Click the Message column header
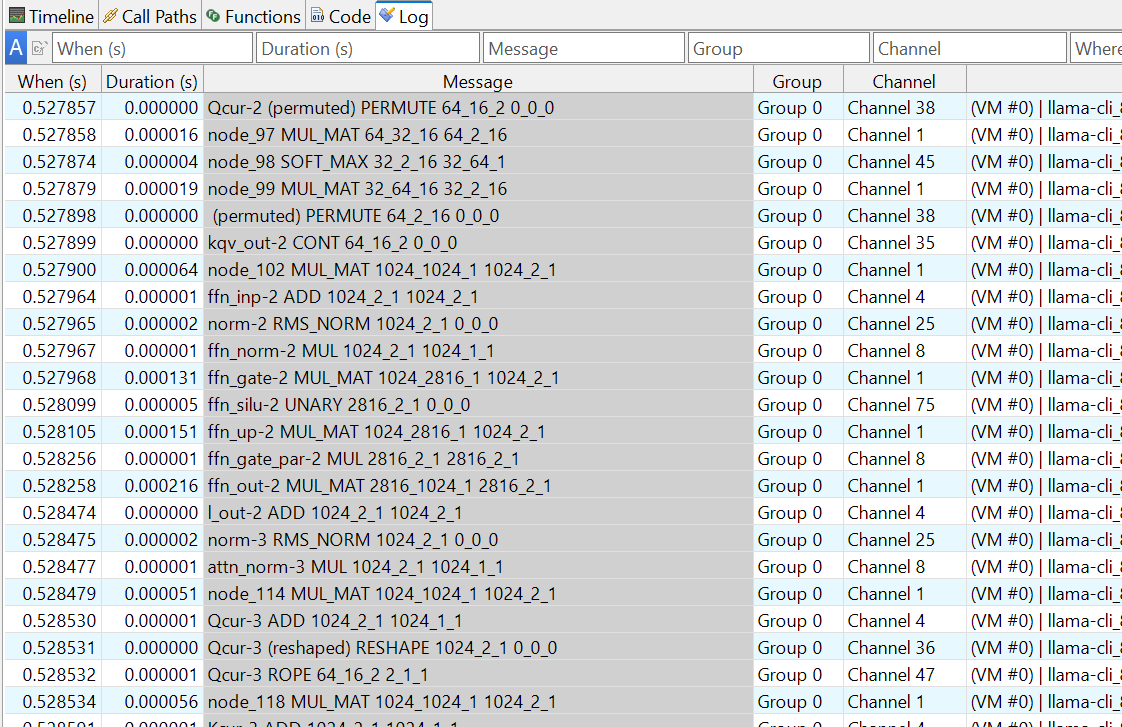This screenshot has width=1122, height=727. tap(478, 82)
